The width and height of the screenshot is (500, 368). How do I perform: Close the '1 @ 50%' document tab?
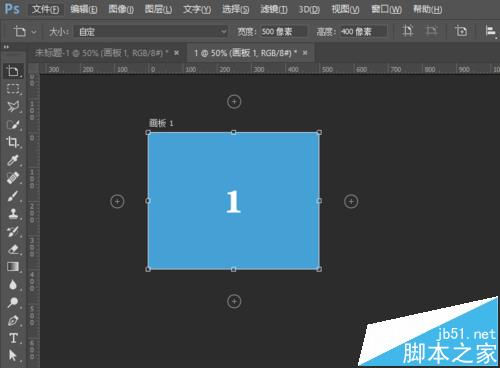305,53
